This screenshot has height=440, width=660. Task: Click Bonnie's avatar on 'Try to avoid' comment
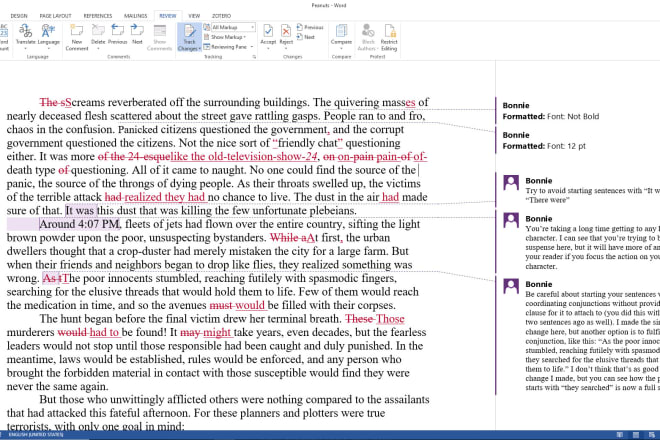511,183
